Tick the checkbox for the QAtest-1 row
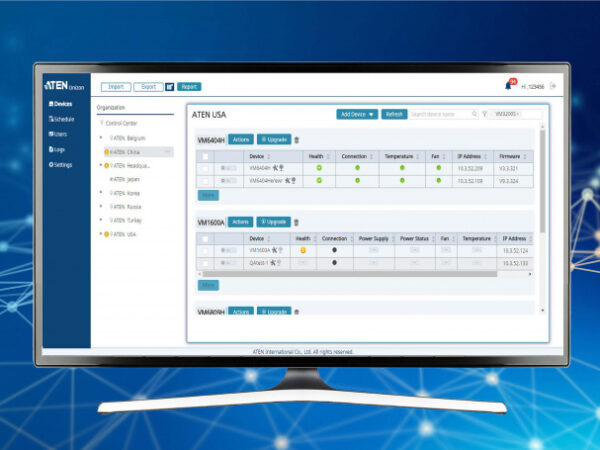 pyautogui.click(x=205, y=263)
